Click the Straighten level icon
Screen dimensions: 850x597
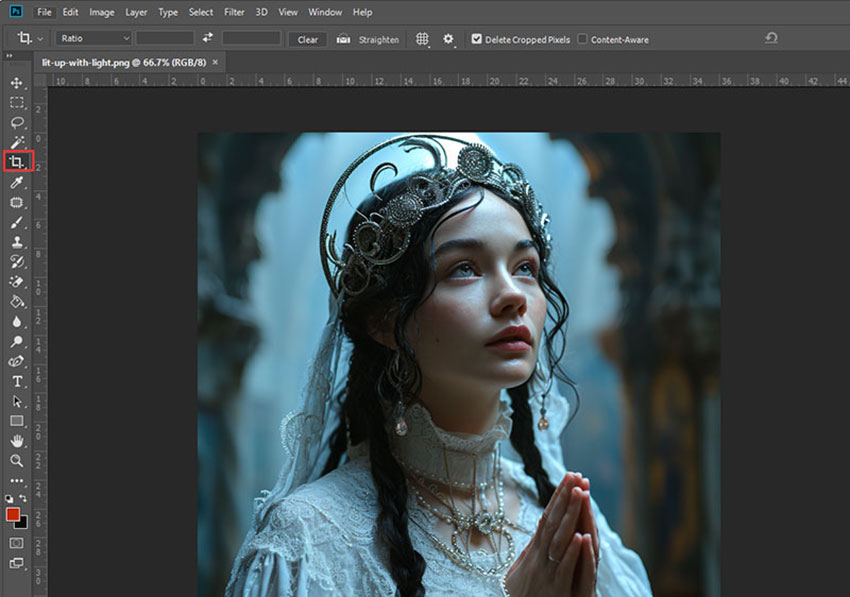(x=343, y=39)
